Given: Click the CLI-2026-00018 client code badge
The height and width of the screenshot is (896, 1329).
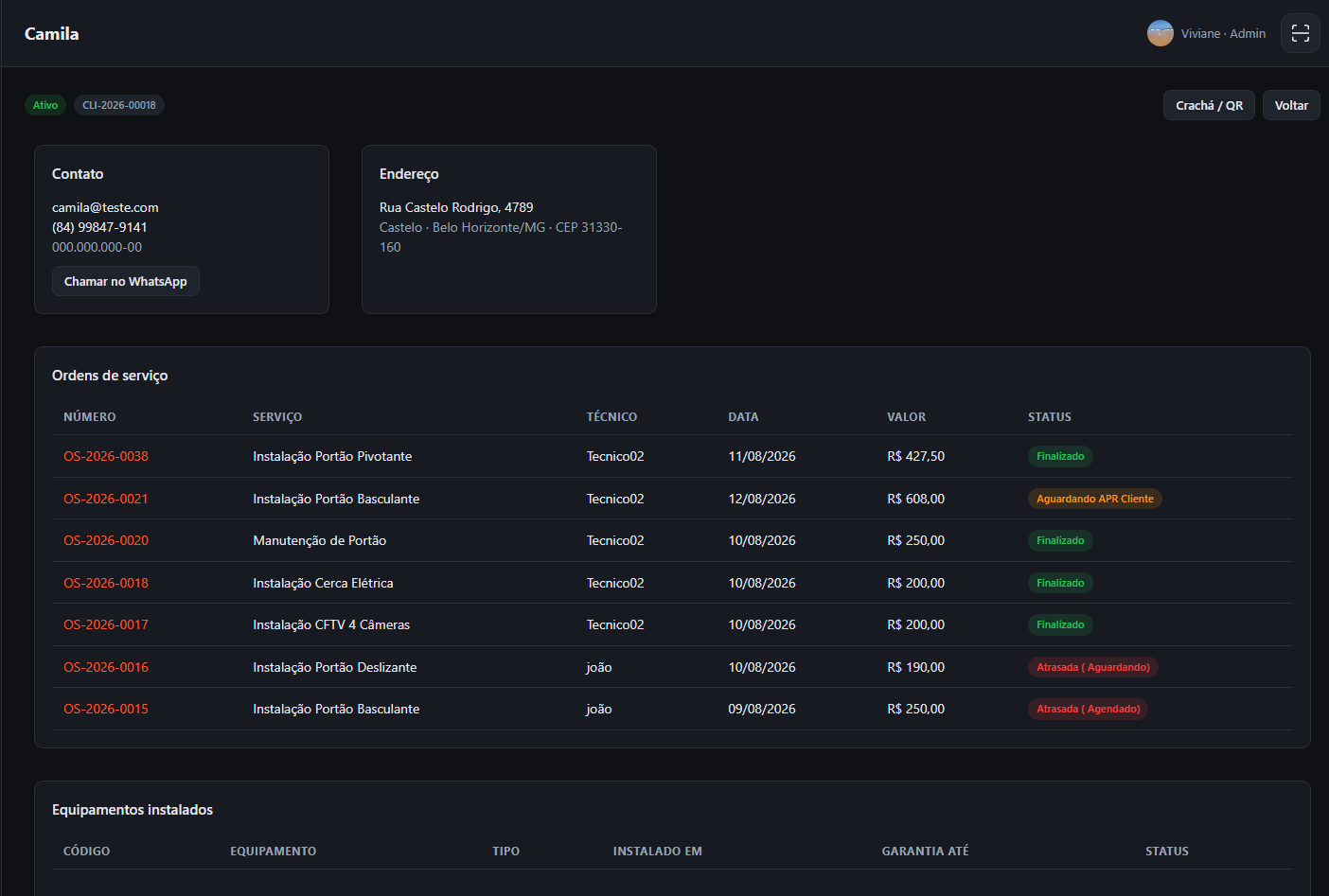Looking at the screenshot, I should [x=119, y=105].
